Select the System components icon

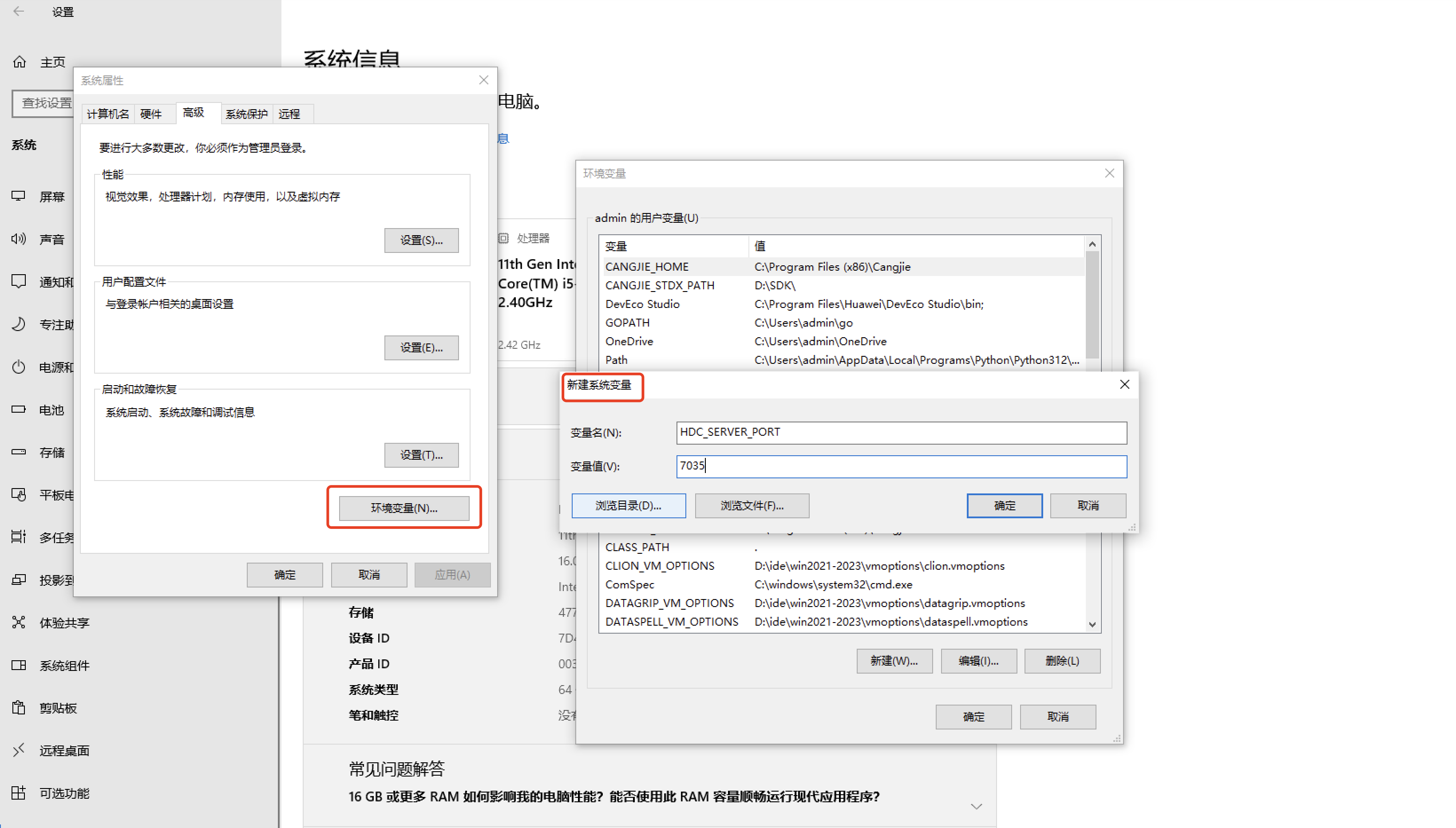(x=19, y=665)
